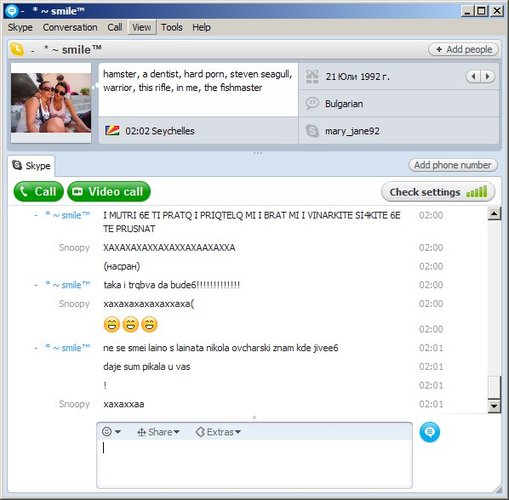Click the Add people button
This screenshot has height=500, width=509.
click(x=463, y=50)
